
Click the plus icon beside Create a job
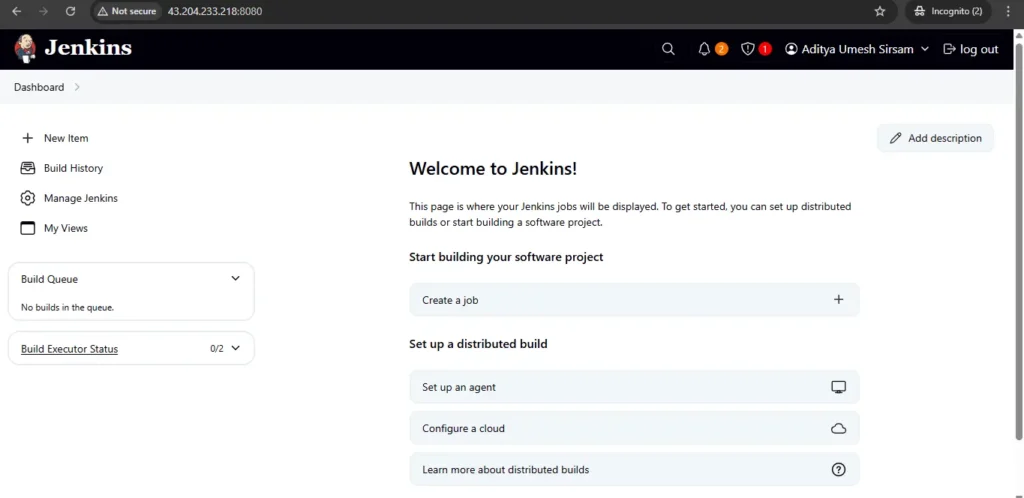tap(838, 300)
